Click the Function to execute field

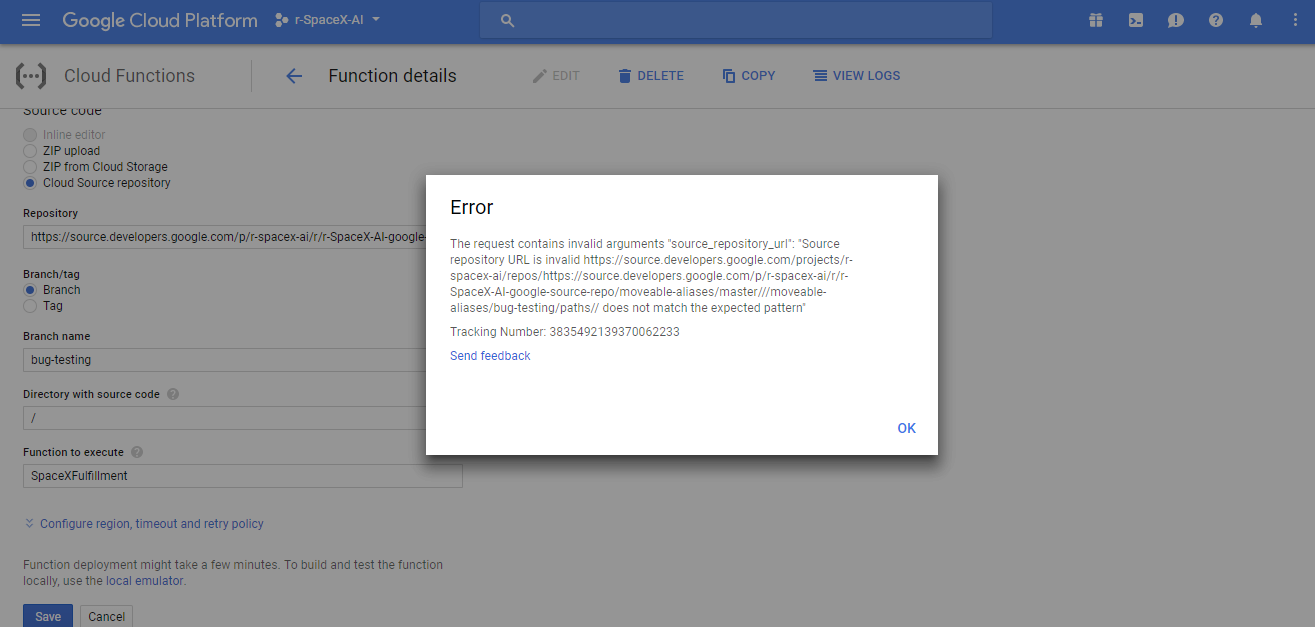click(x=243, y=476)
